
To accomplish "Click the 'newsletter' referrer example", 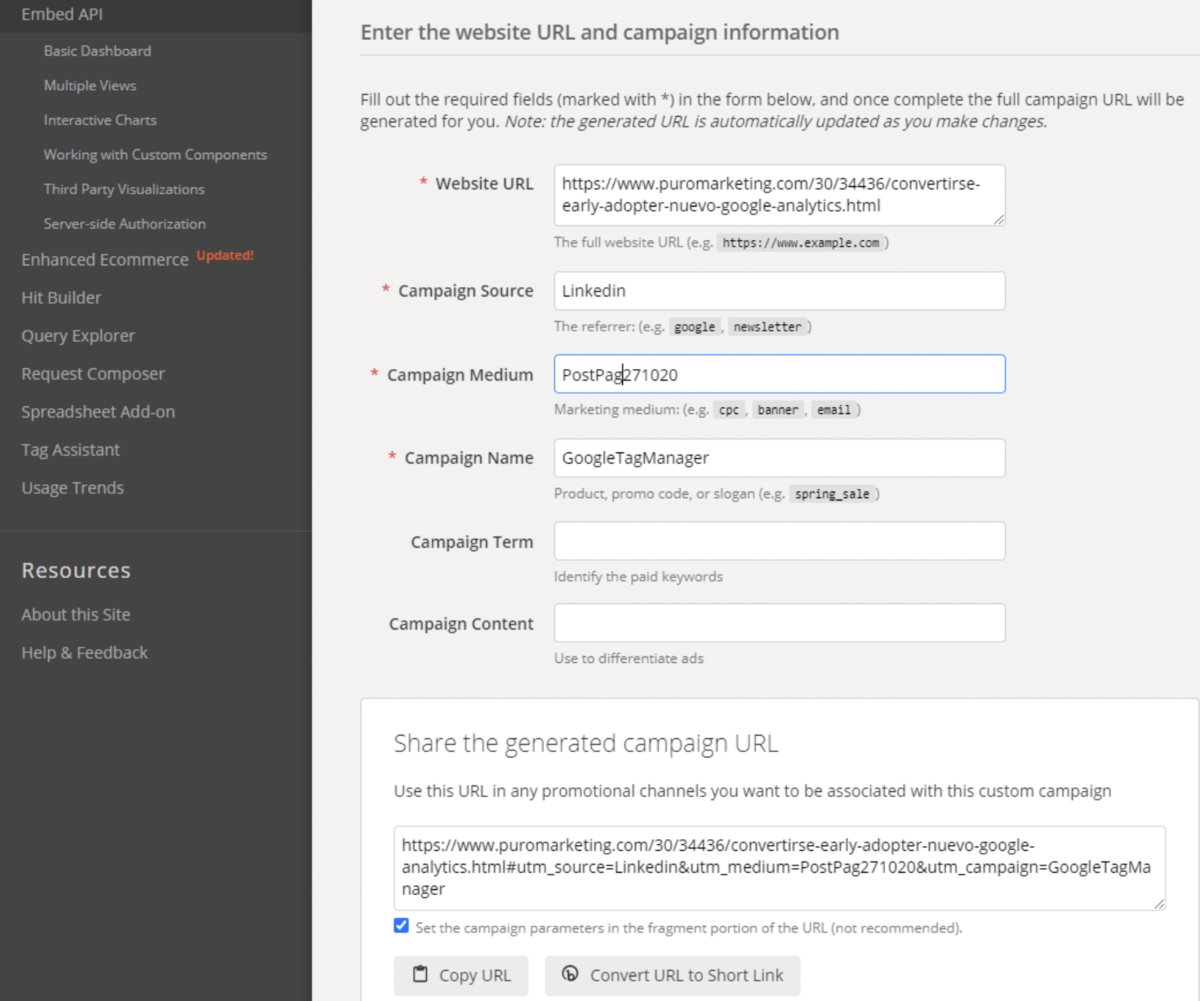I will [768, 327].
